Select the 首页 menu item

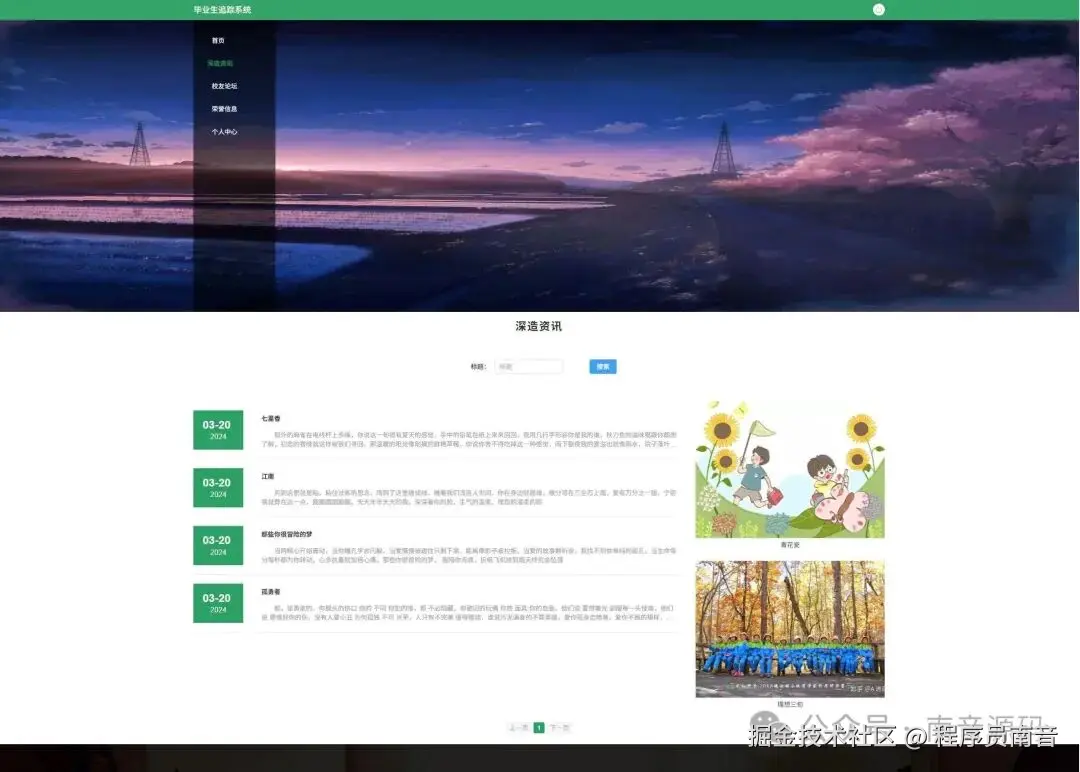point(216,40)
